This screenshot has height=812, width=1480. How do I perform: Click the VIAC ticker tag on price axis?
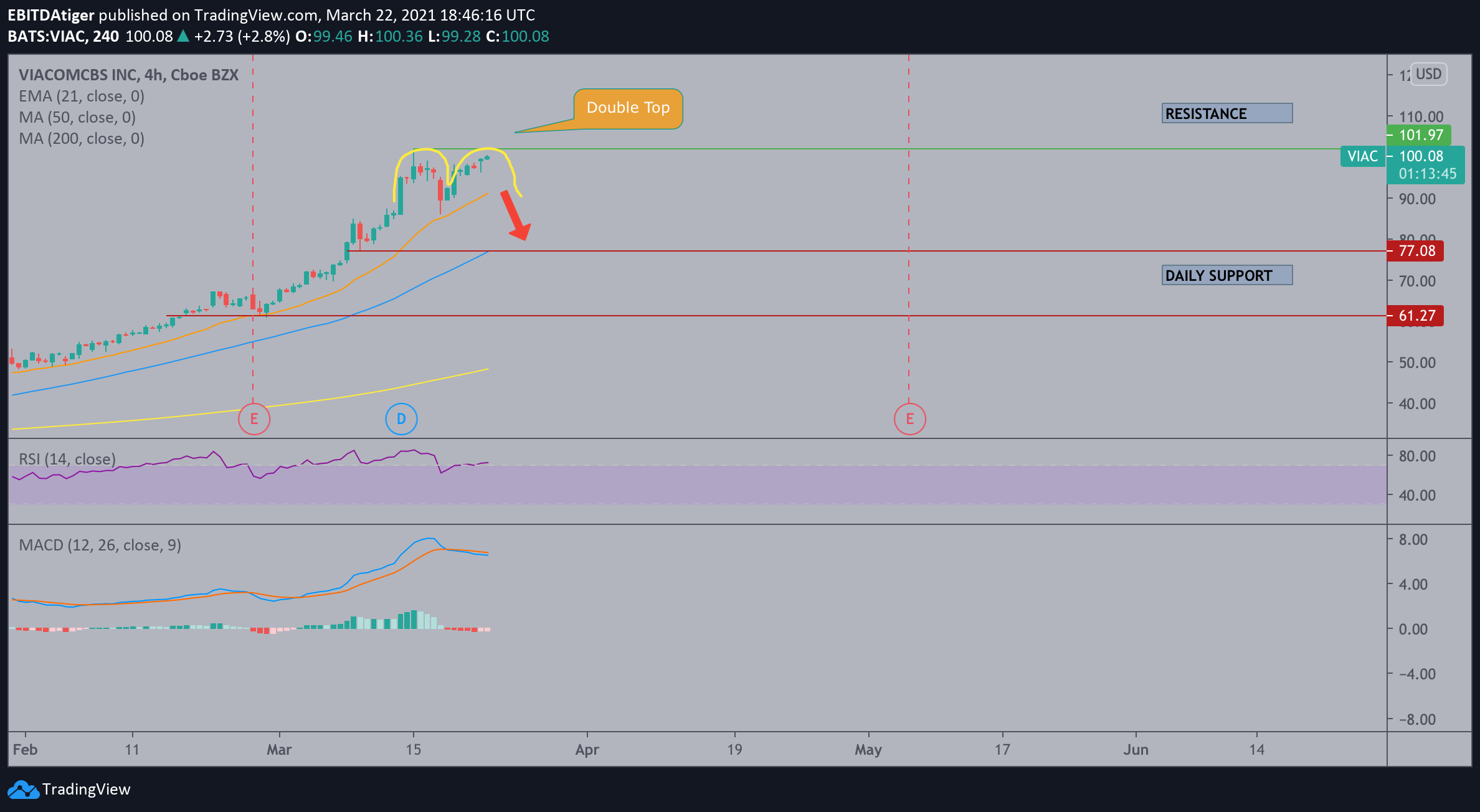(x=1362, y=156)
